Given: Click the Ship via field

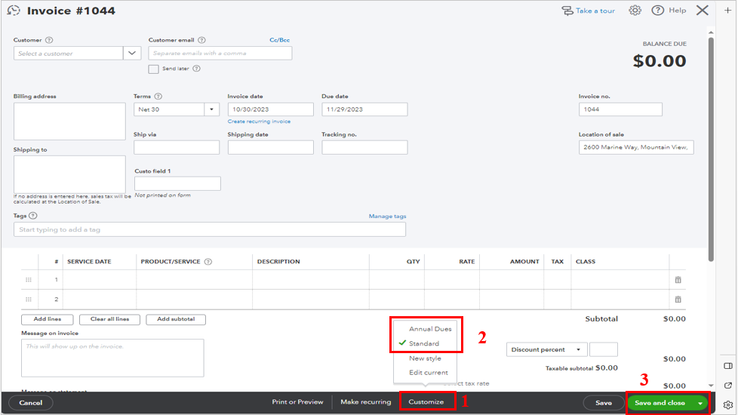Looking at the screenshot, I should [x=176, y=147].
